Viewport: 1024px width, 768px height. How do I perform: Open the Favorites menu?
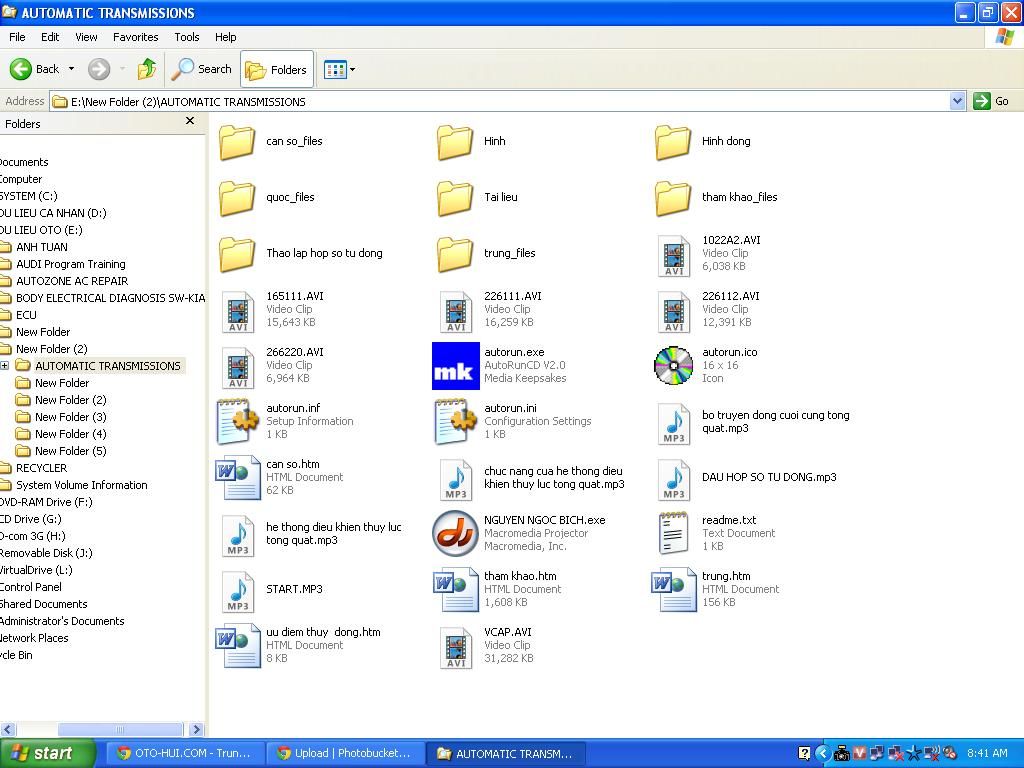(x=135, y=37)
